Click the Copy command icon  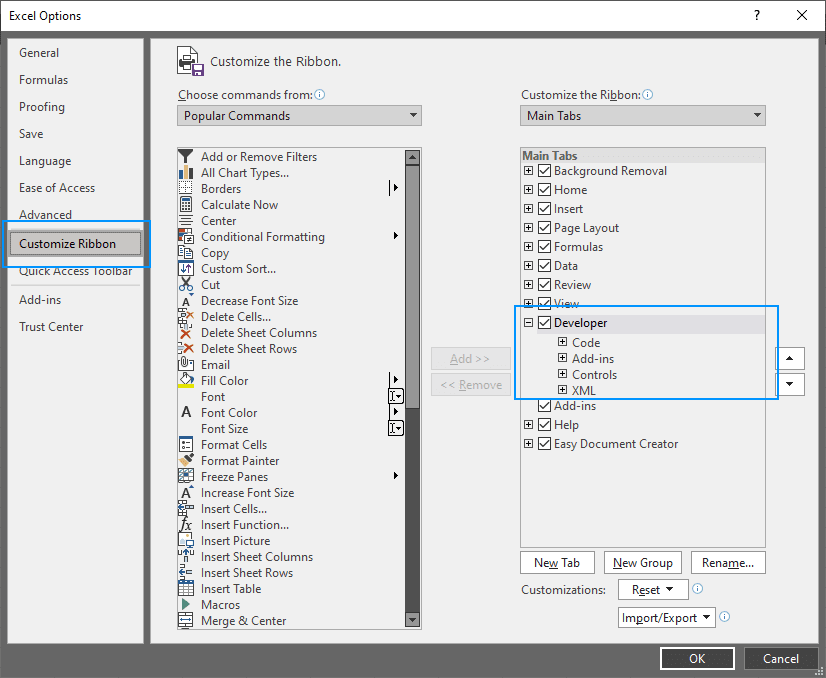pyautogui.click(x=186, y=253)
